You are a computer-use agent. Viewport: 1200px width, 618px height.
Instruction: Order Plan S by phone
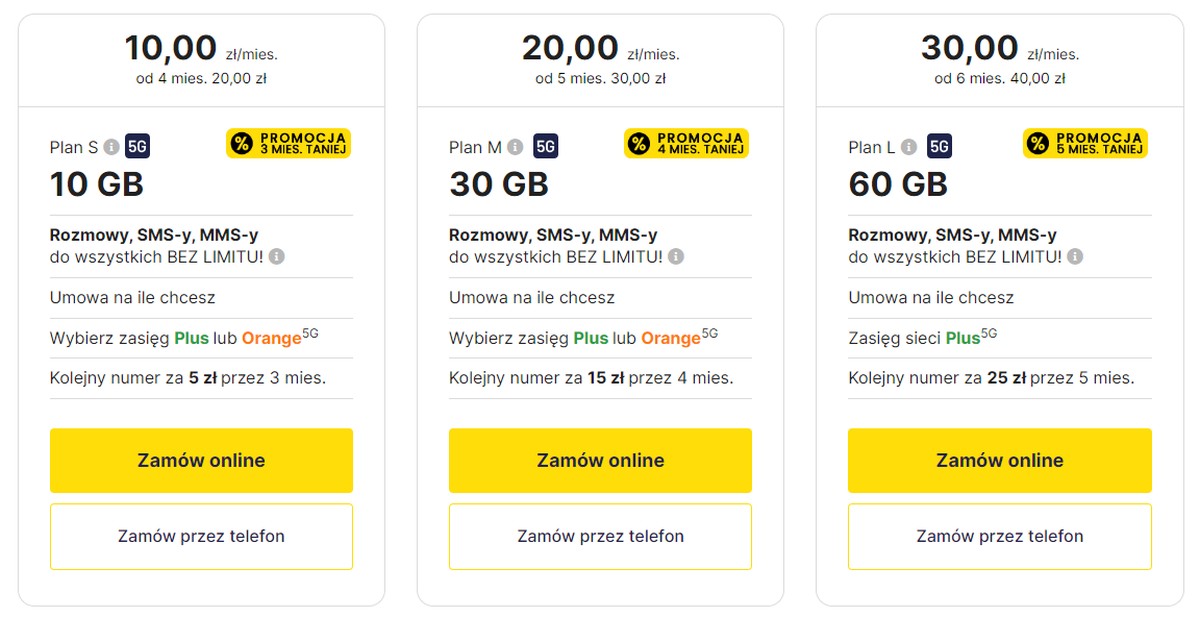pyautogui.click(x=201, y=537)
